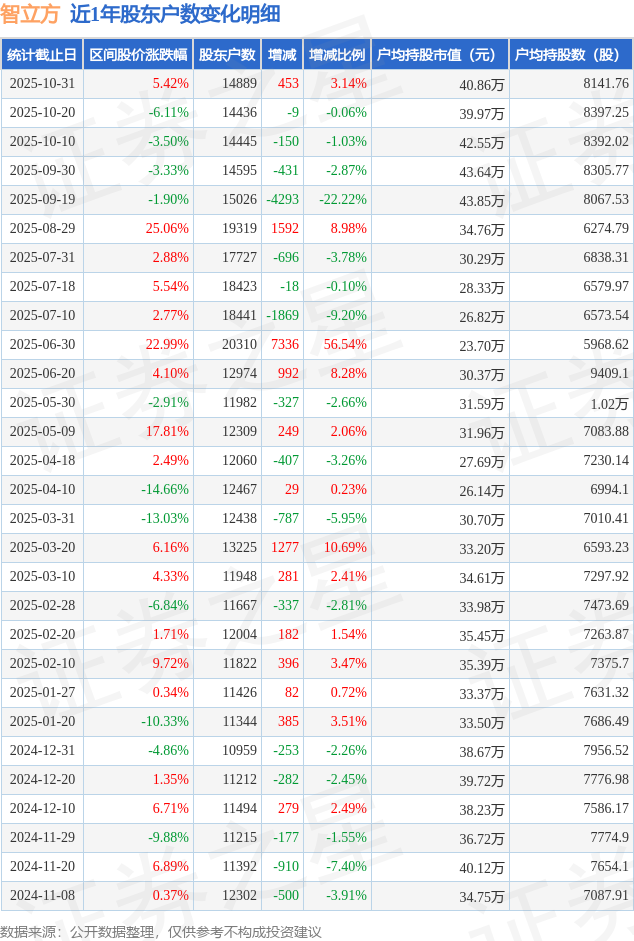The image size is (634, 941).
Task: Select the 2024-11-08 date row
Action: (42, 896)
